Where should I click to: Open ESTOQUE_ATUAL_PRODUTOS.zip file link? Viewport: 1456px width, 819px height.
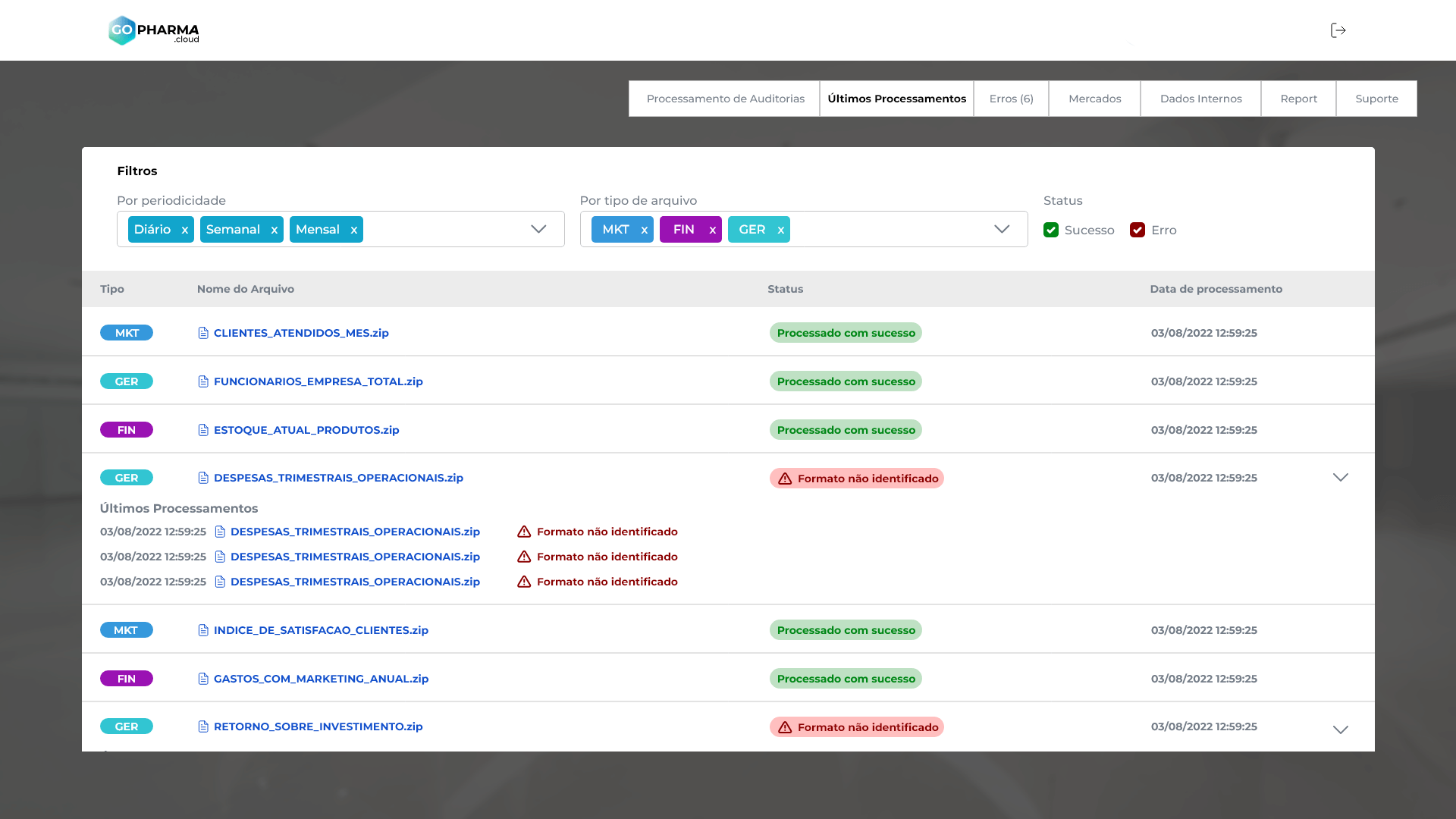pos(306,430)
